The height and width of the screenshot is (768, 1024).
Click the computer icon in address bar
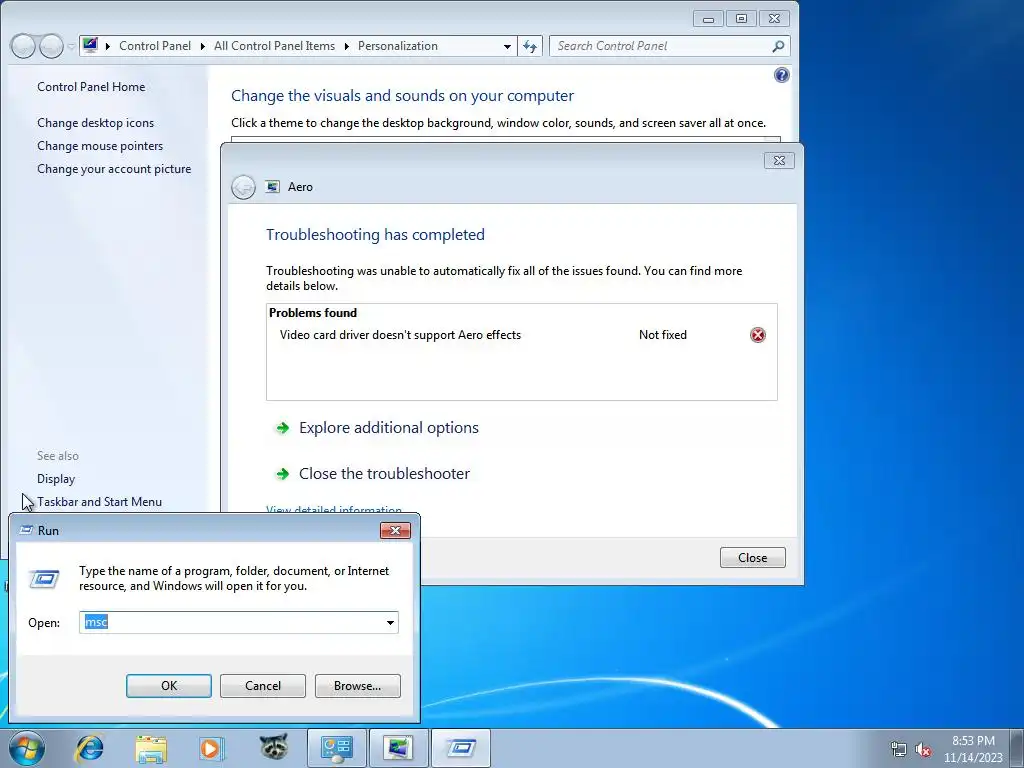point(90,46)
